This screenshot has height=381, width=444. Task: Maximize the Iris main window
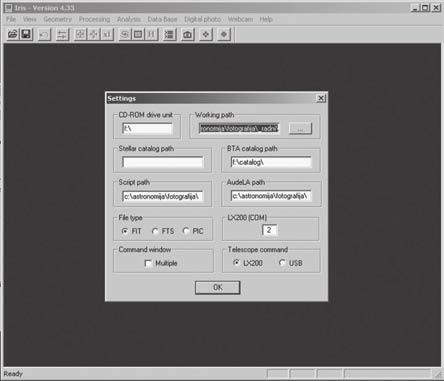point(425,7)
